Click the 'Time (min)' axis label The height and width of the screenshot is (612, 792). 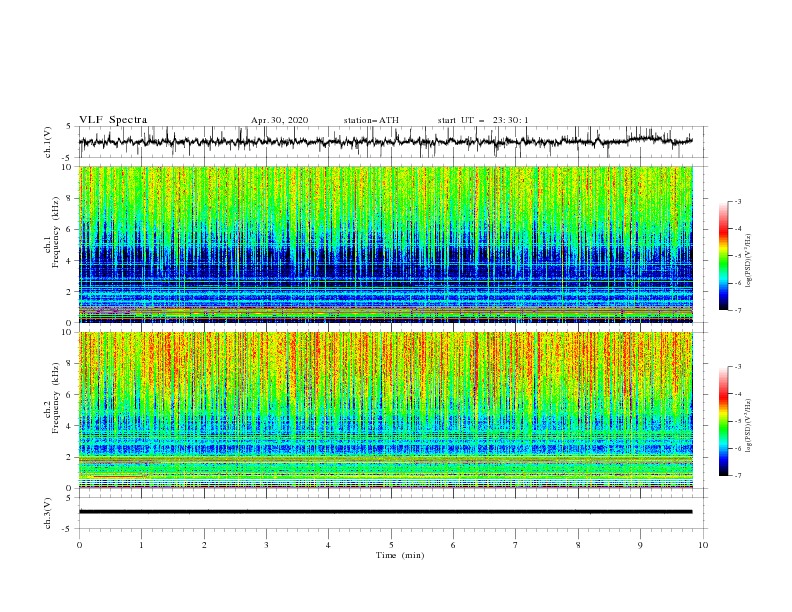point(400,555)
